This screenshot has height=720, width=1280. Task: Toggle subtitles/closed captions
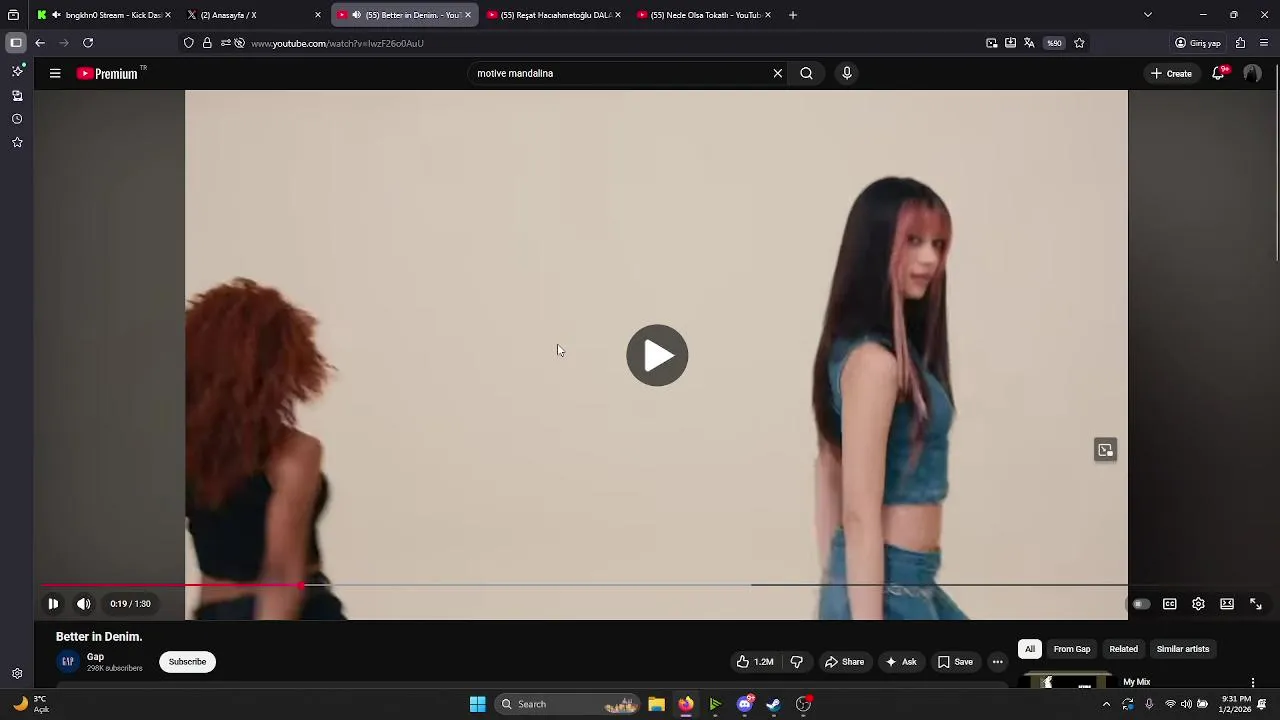1169,604
